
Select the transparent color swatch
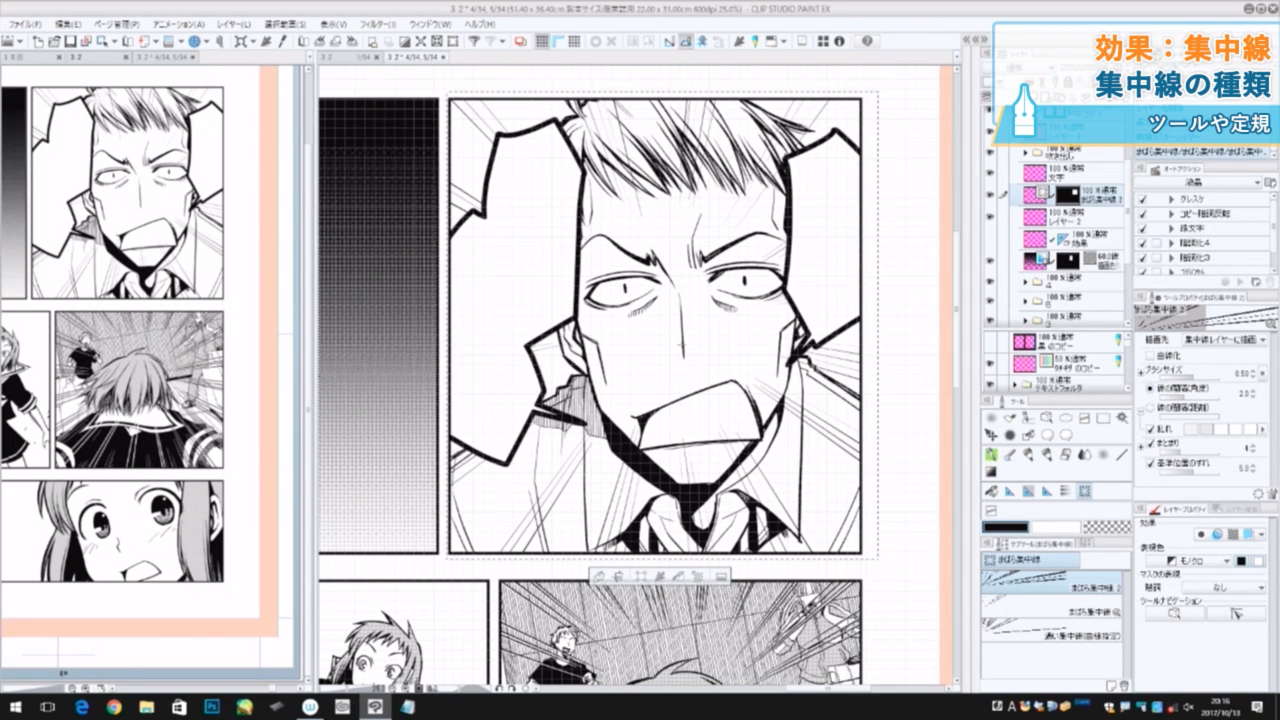click(x=1107, y=527)
